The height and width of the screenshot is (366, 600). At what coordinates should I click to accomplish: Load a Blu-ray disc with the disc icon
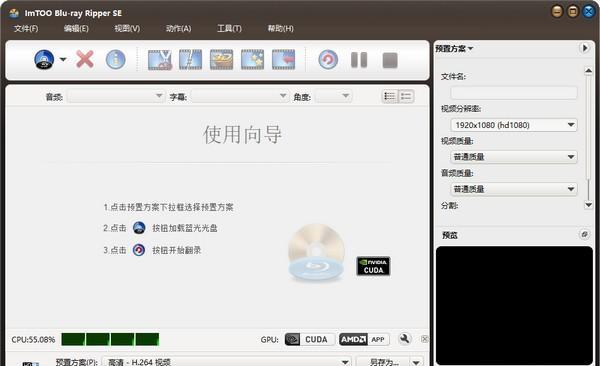coord(44,60)
